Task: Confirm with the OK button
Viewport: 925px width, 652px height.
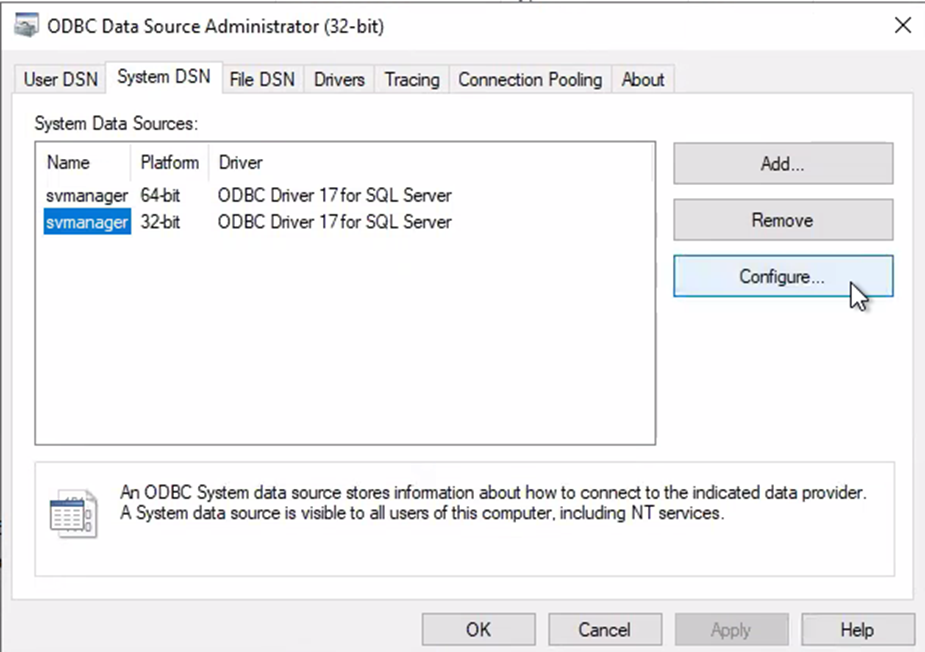Action: coord(478,630)
